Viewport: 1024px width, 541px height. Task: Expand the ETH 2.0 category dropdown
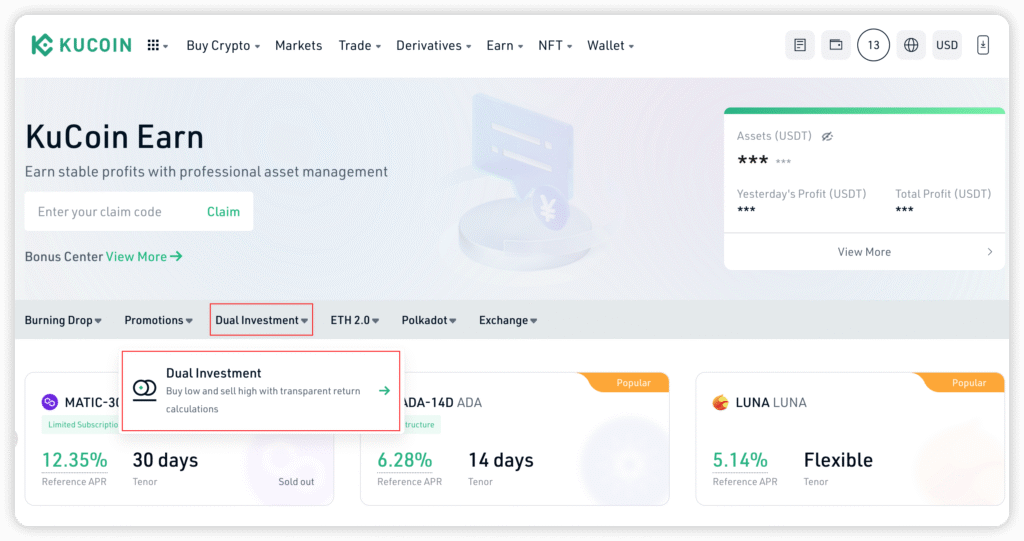(355, 320)
